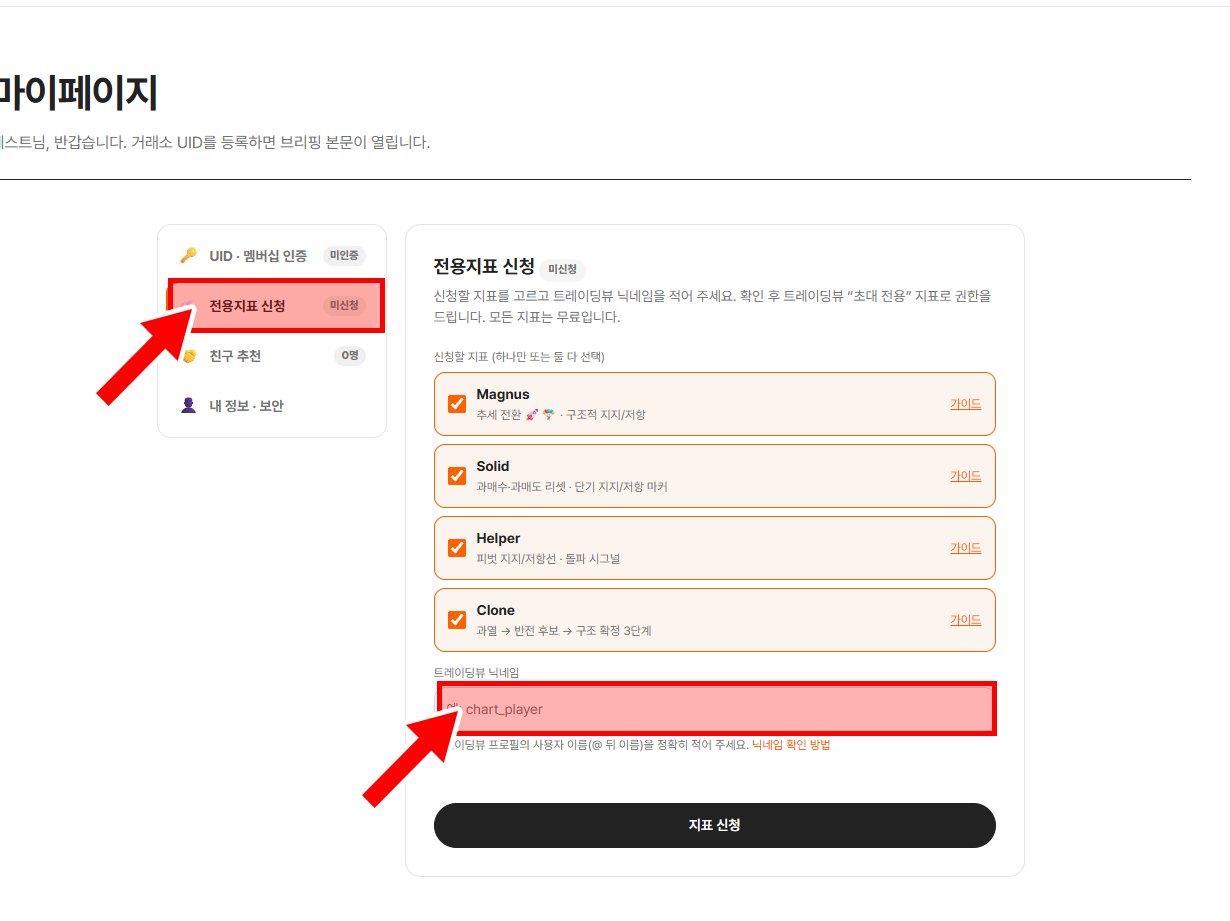The image size is (1230, 921).
Task: Uncheck the Helper indicator checkbox
Action: tap(457, 548)
